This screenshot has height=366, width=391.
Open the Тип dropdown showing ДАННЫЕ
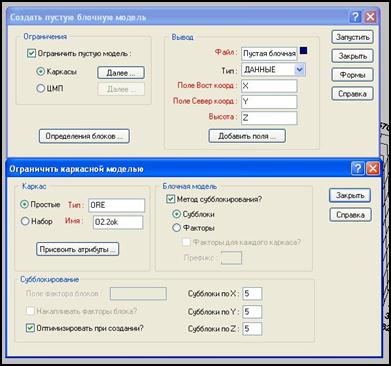[x=300, y=70]
